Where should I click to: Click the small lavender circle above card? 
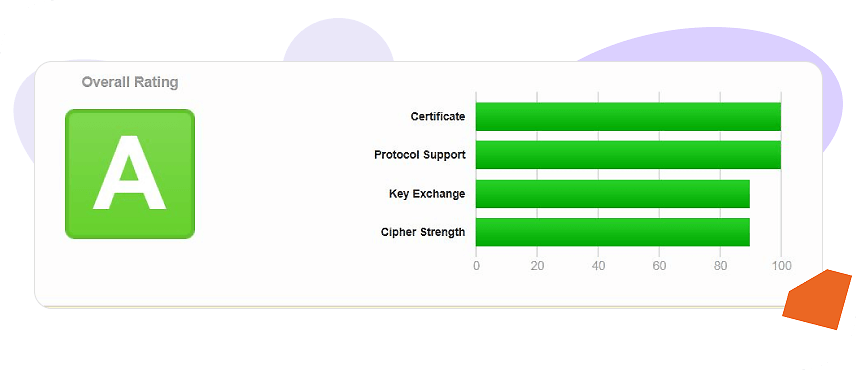point(338,41)
